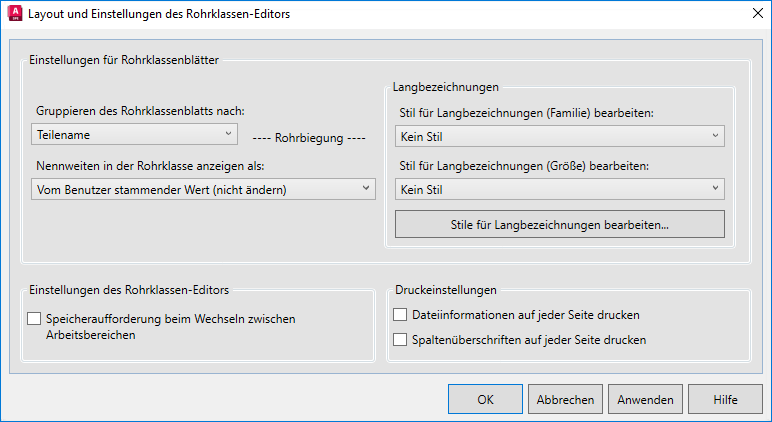Confirm the dialog with OK
772x422 pixels.
click(x=485, y=399)
